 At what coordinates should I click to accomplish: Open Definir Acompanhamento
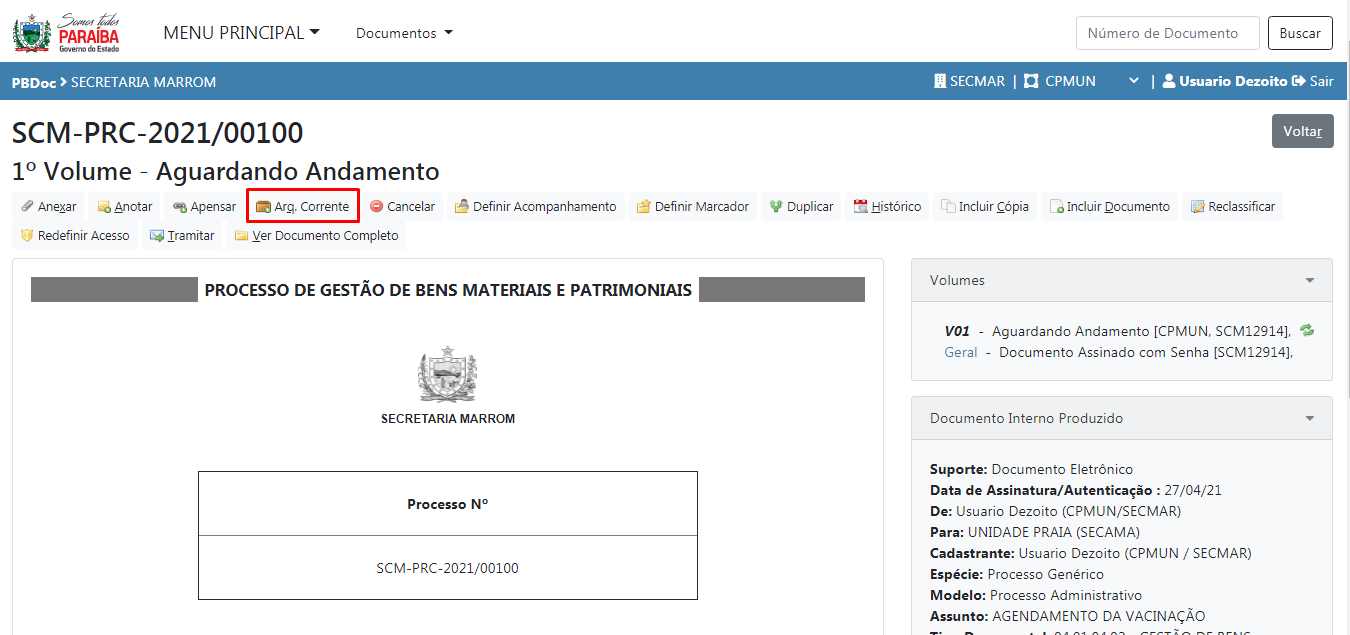535,207
